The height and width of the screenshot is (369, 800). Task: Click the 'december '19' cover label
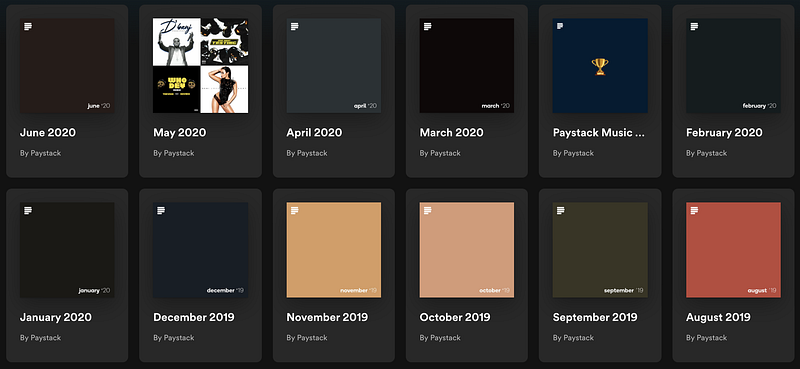tap(225, 290)
